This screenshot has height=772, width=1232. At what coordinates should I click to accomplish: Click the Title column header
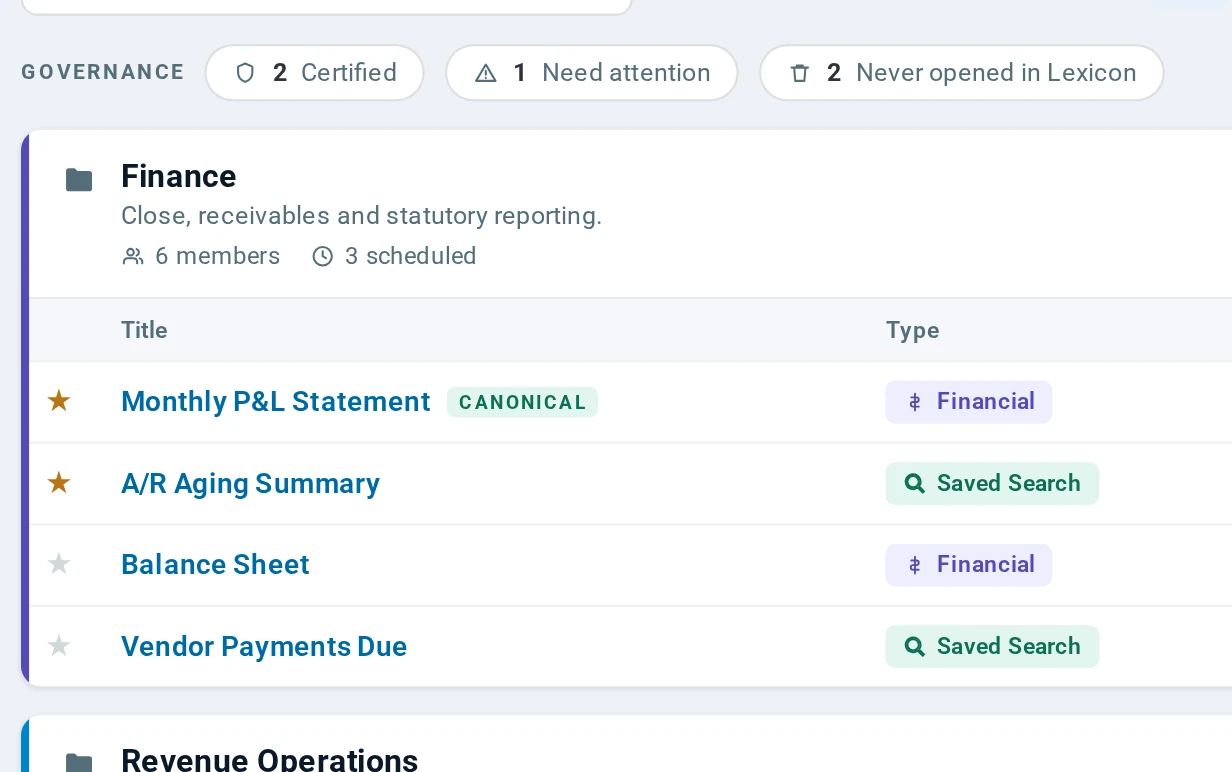click(144, 331)
